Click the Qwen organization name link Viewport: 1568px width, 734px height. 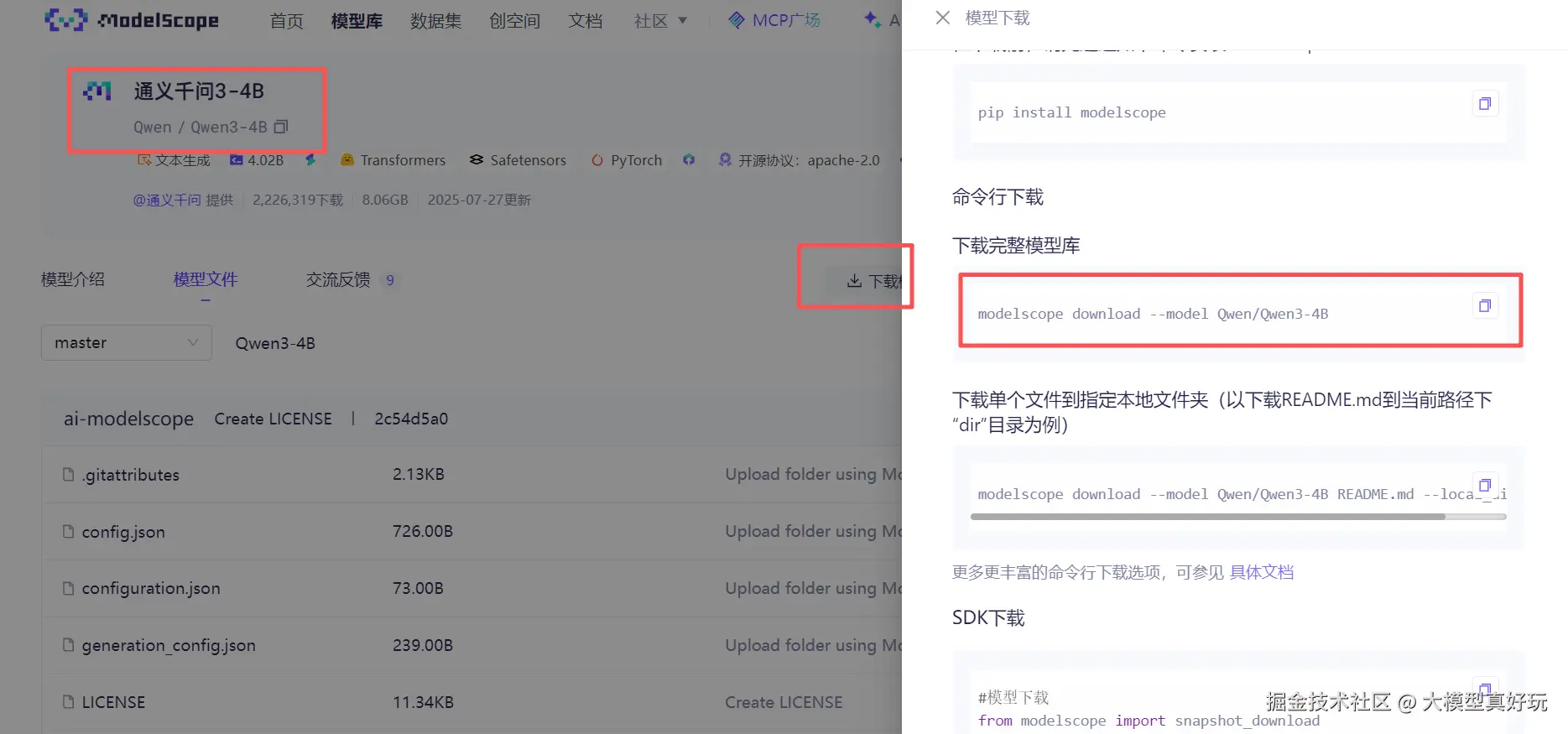[152, 127]
